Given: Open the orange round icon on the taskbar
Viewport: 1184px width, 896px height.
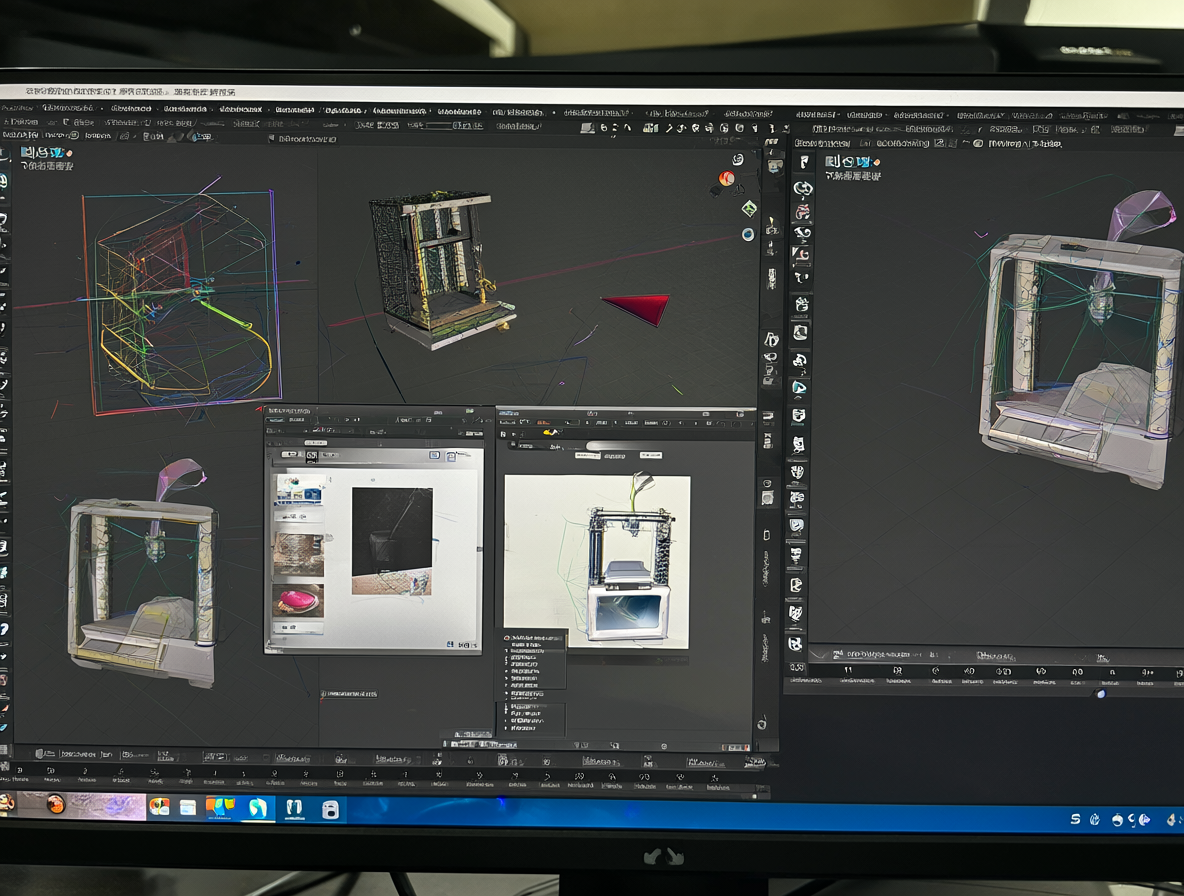Looking at the screenshot, I should pos(56,805).
